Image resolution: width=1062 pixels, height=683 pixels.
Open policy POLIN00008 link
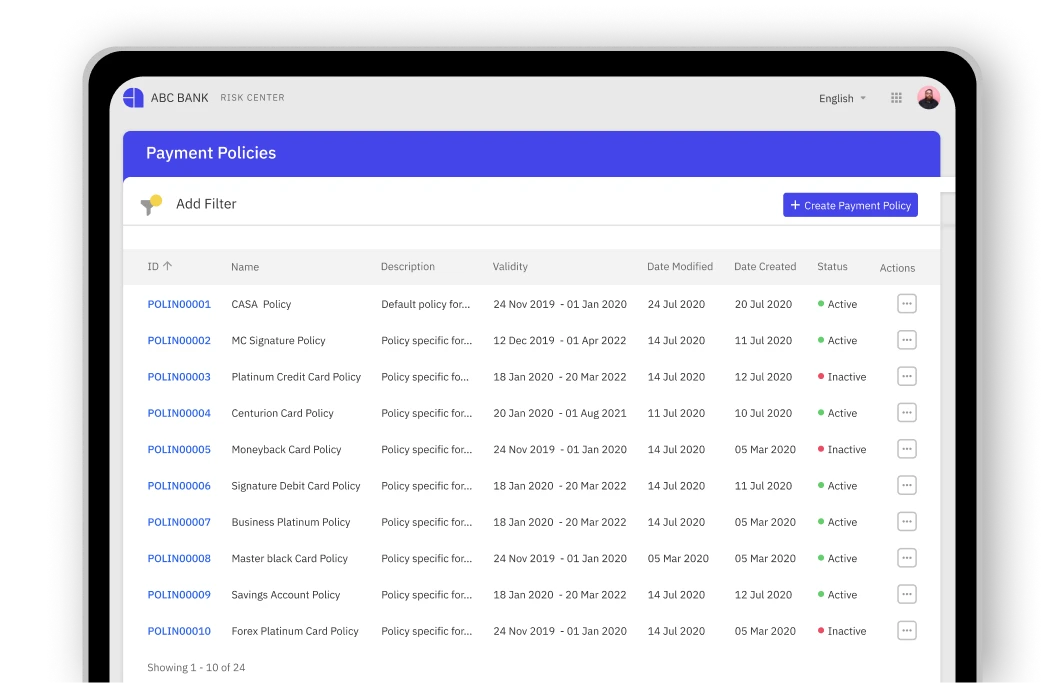179,558
